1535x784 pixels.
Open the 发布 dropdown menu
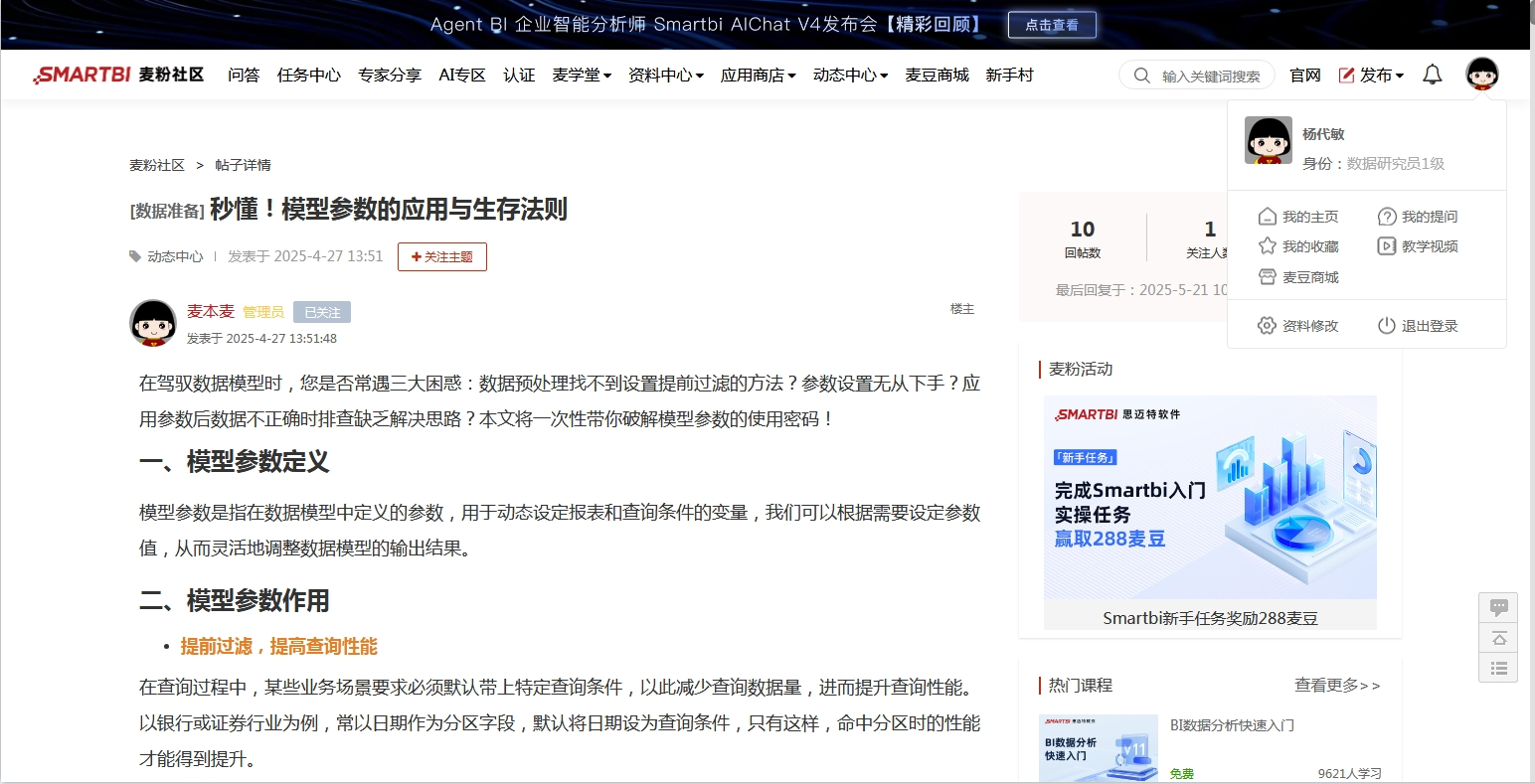[1371, 76]
